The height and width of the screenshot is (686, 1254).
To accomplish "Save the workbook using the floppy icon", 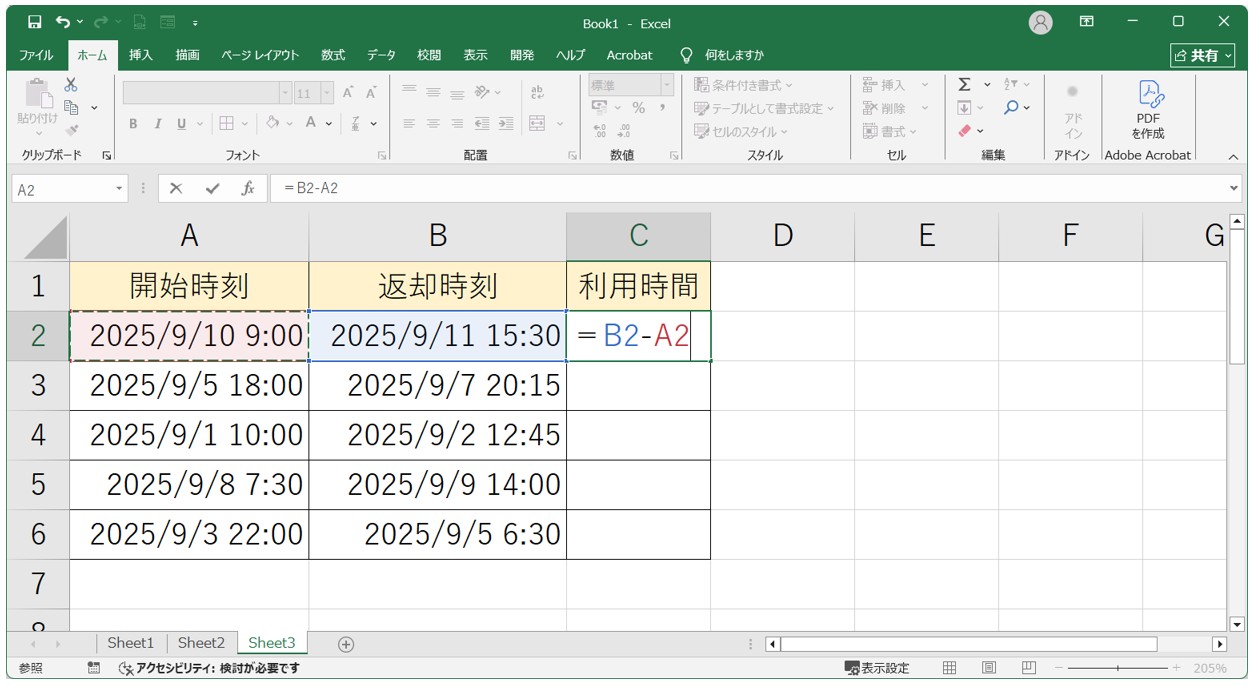I will pos(35,22).
